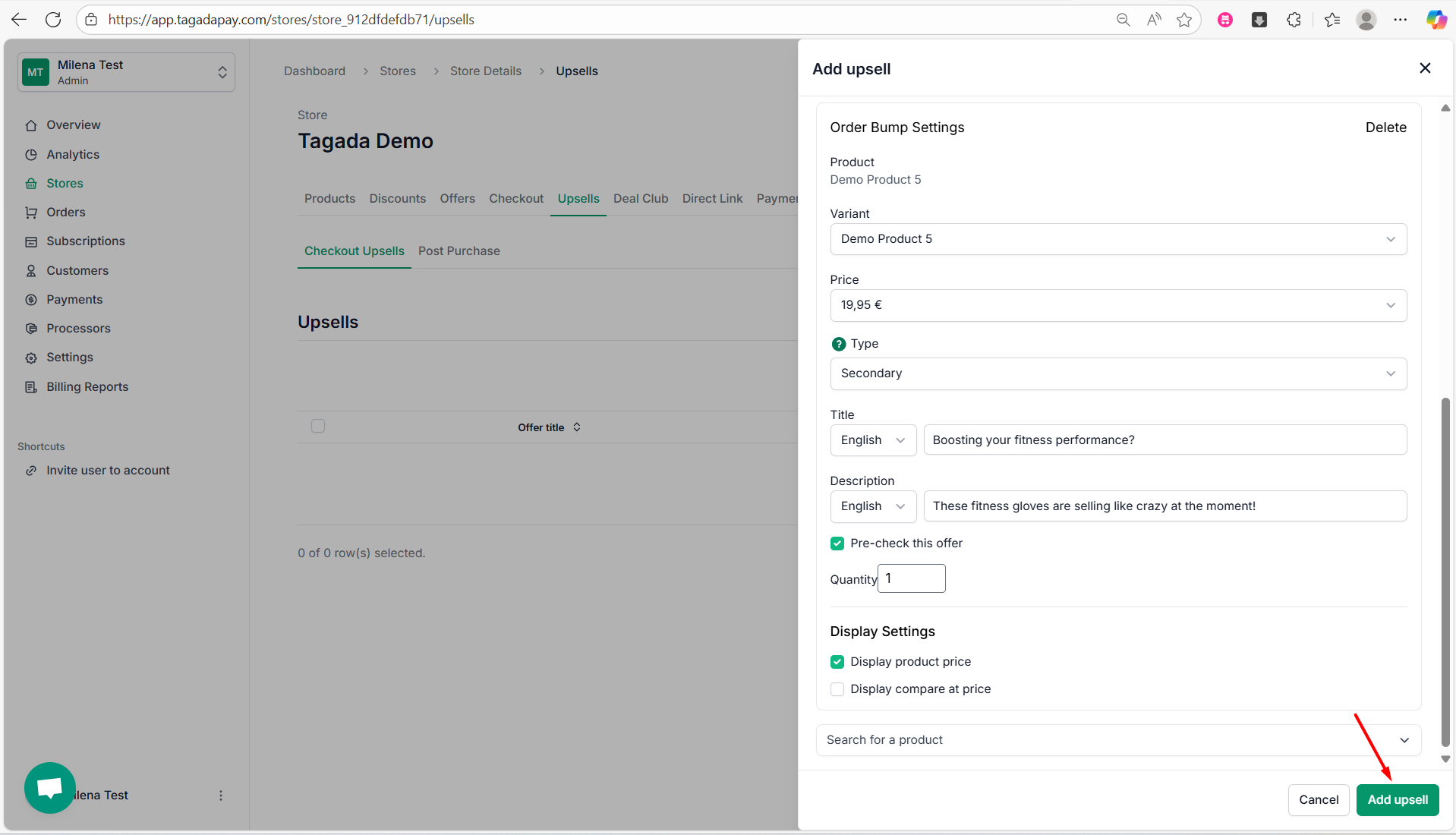Image resolution: width=1456 pixels, height=835 pixels.
Task: Click the chat support bubble icon
Action: (x=50, y=787)
